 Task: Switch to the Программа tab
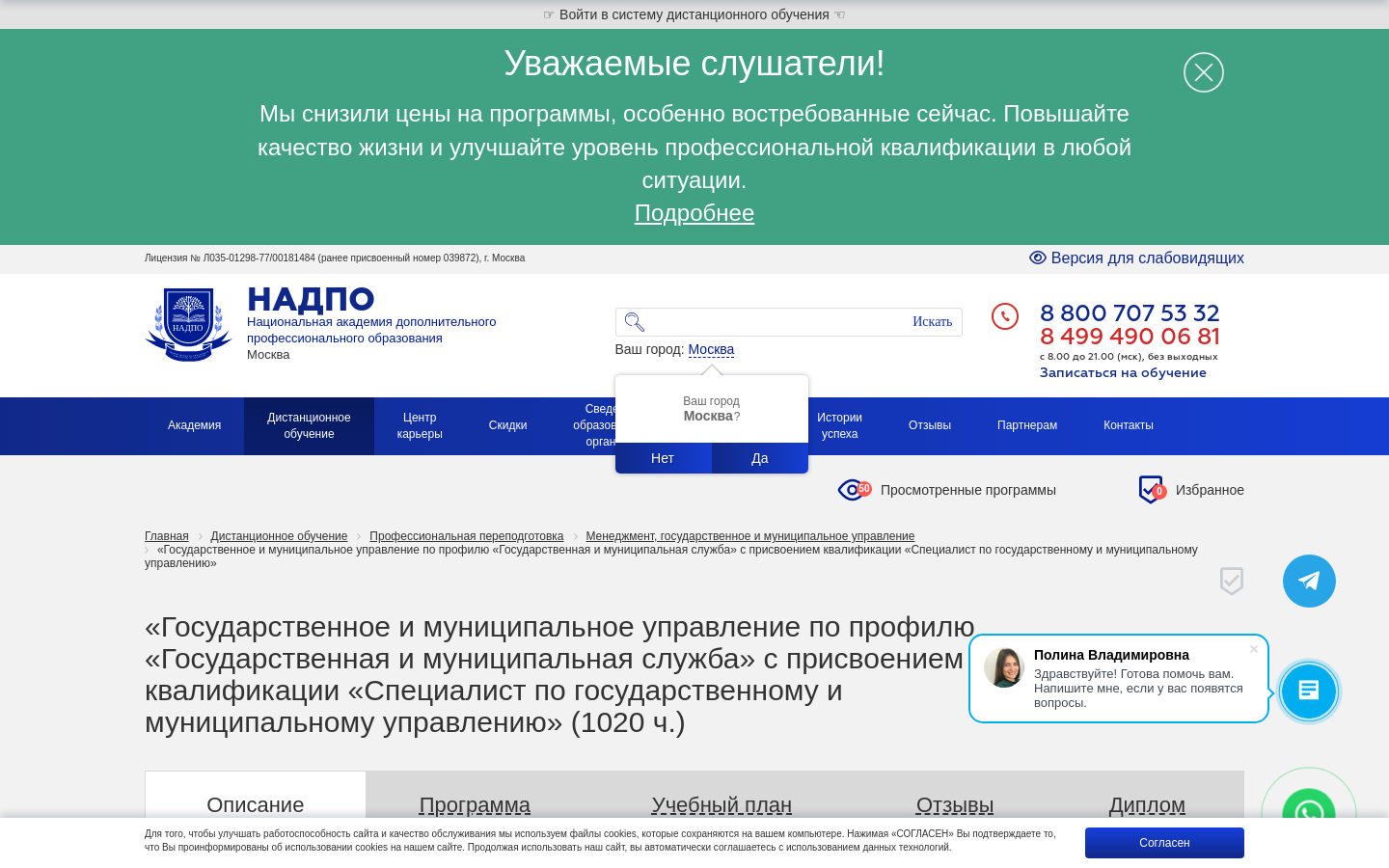(x=475, y=804)
